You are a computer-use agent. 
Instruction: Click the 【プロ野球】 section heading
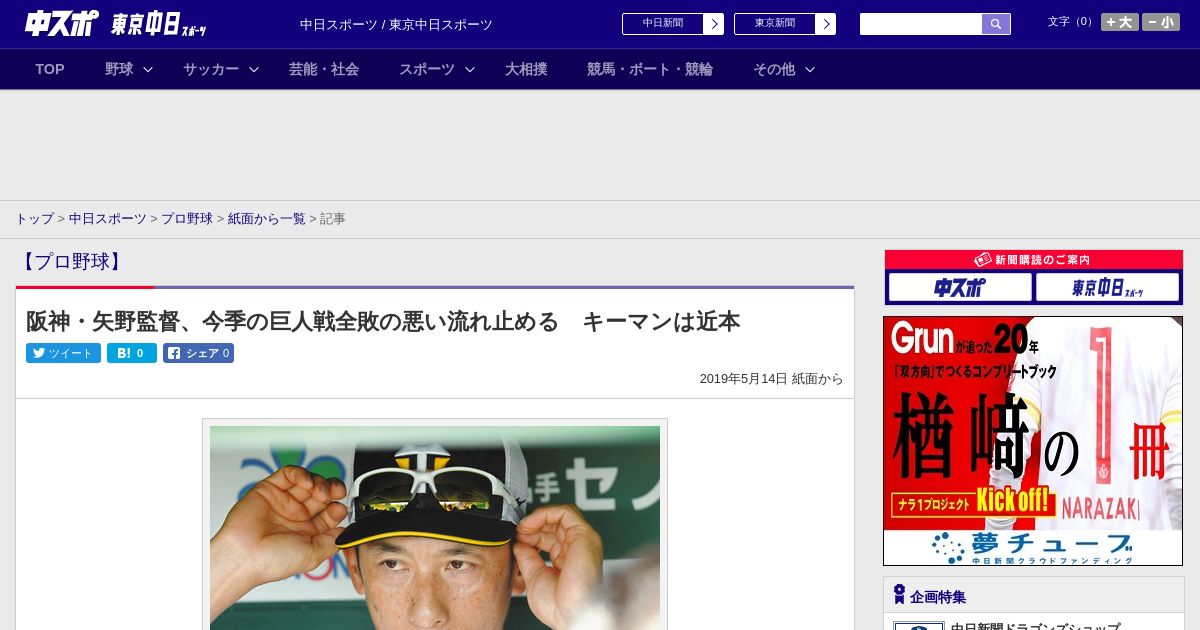(x=72, y=262)
